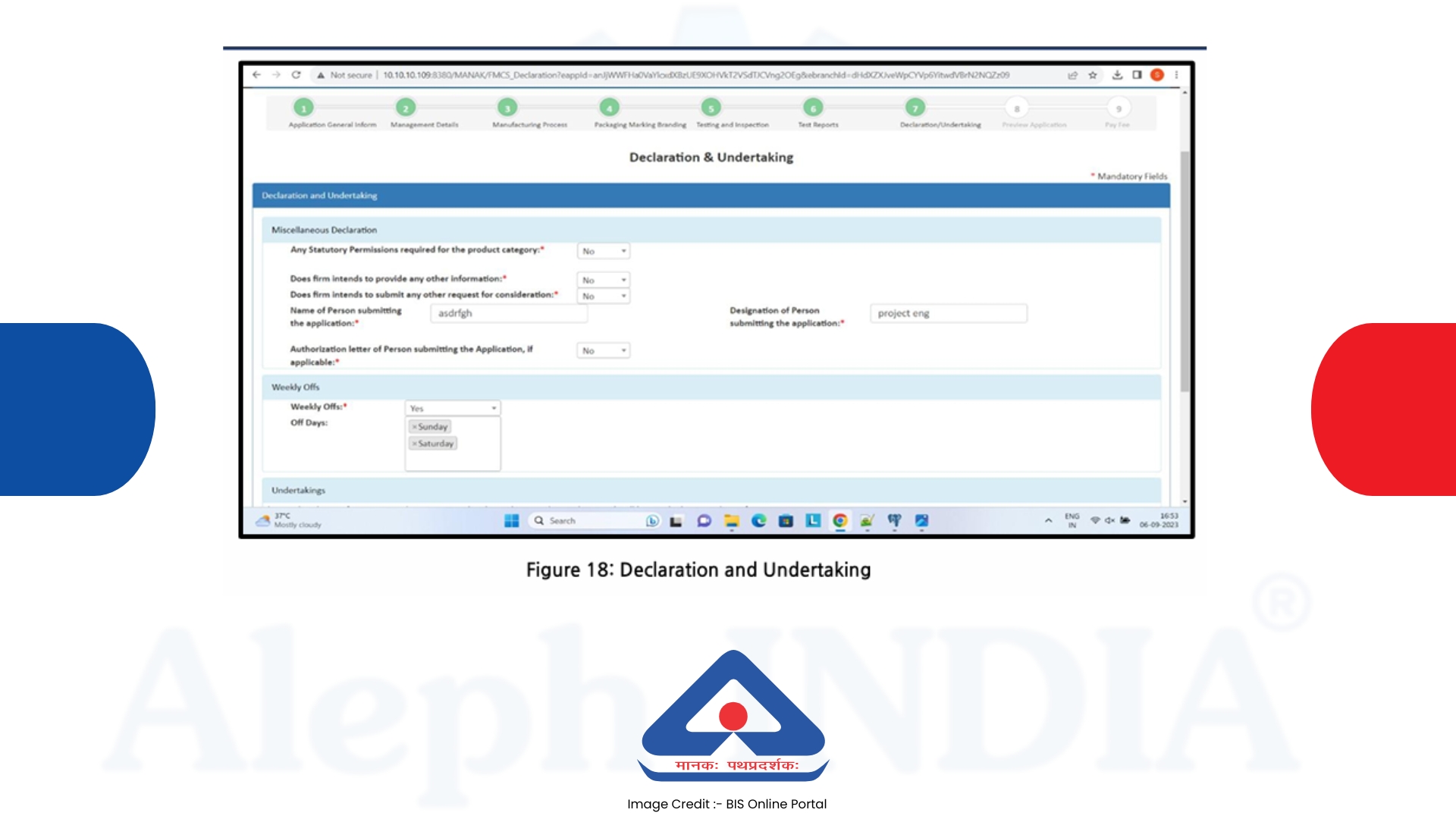Open browser downloads icon
This screenshot has height=819, width=1456.
pyautogui.click(x=1117, y=75)
